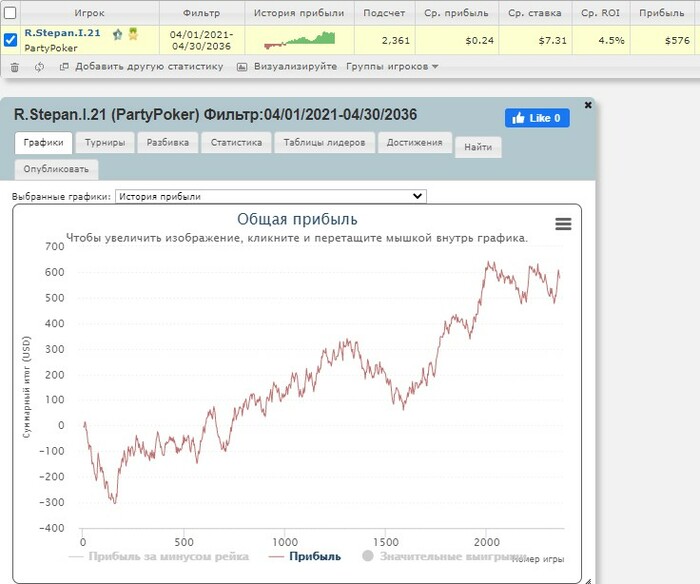Click the Фильтр column header
This screenshot has width=700, height=584.
click(x=202, y=13)
